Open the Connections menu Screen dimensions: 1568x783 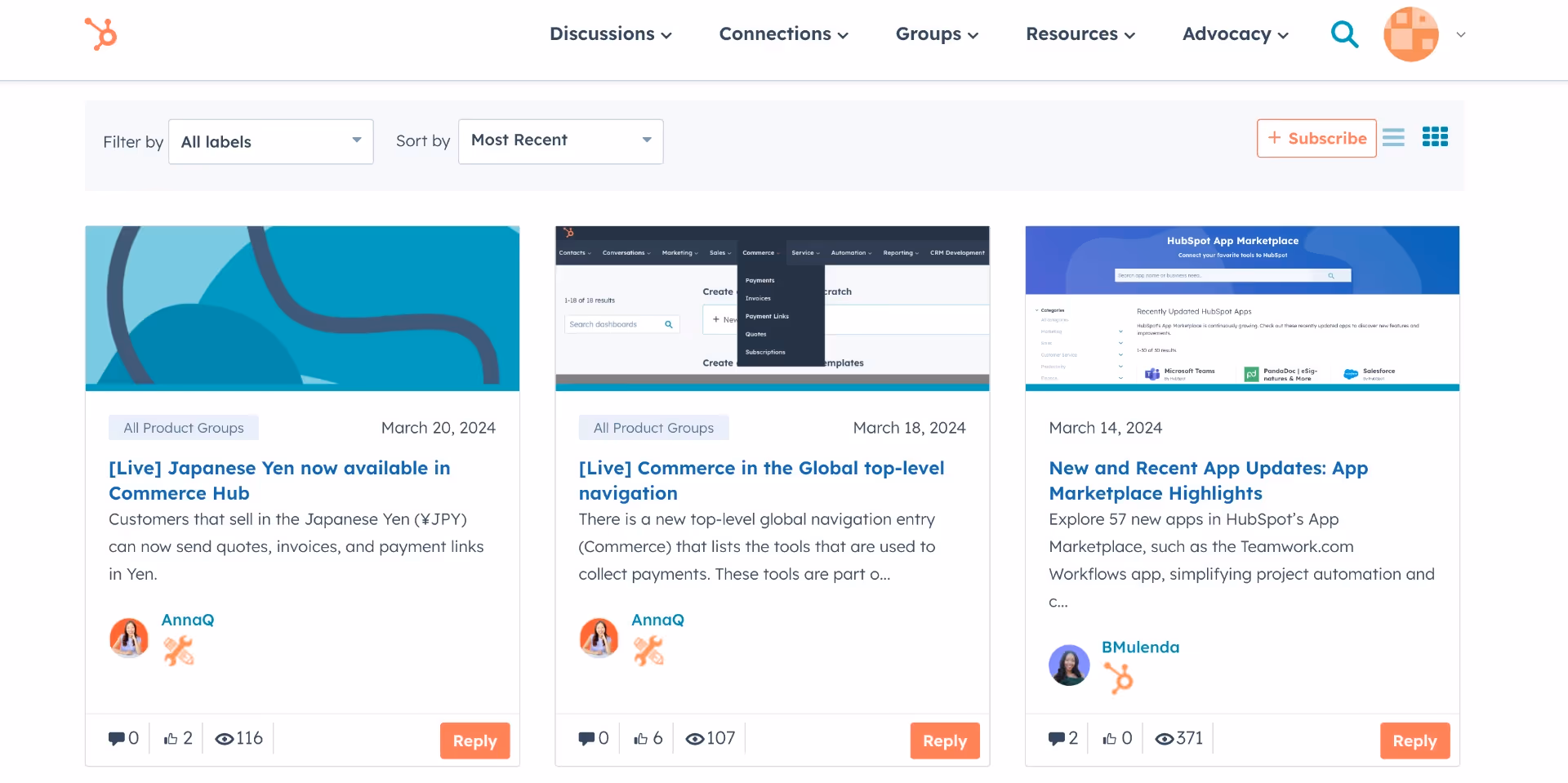pyautogui.click(x=783, y=34)
